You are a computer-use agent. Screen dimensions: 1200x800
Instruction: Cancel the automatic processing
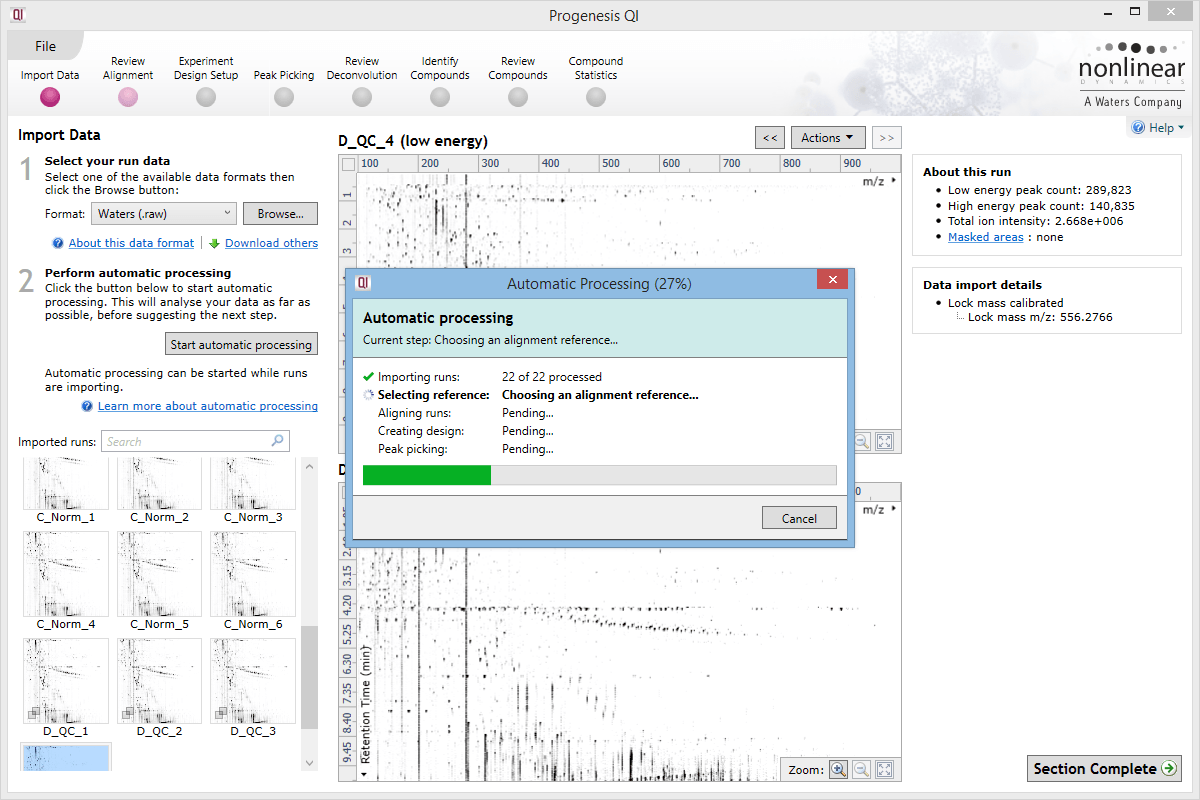pos(799,518)
